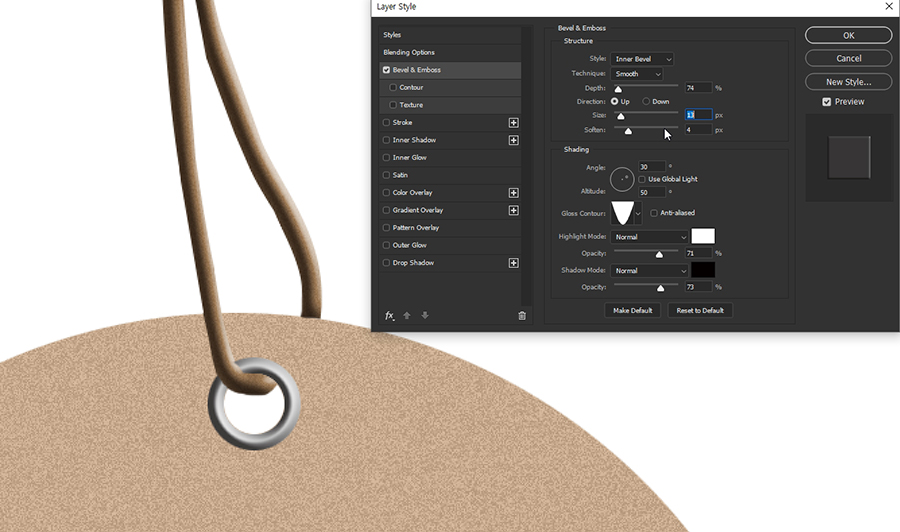900x532 pixels.
Task: Open Blending Options in the list
Action: (x=450, y=52)
